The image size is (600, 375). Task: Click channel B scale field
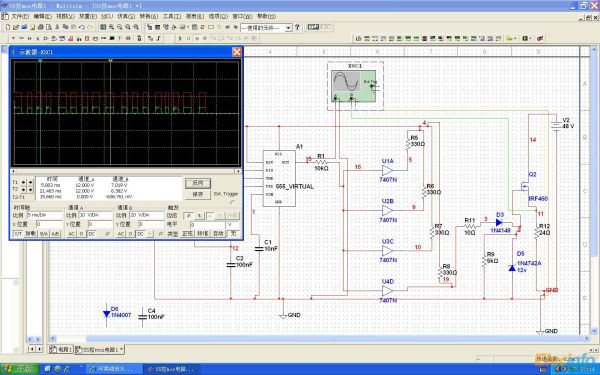[147, 215]
